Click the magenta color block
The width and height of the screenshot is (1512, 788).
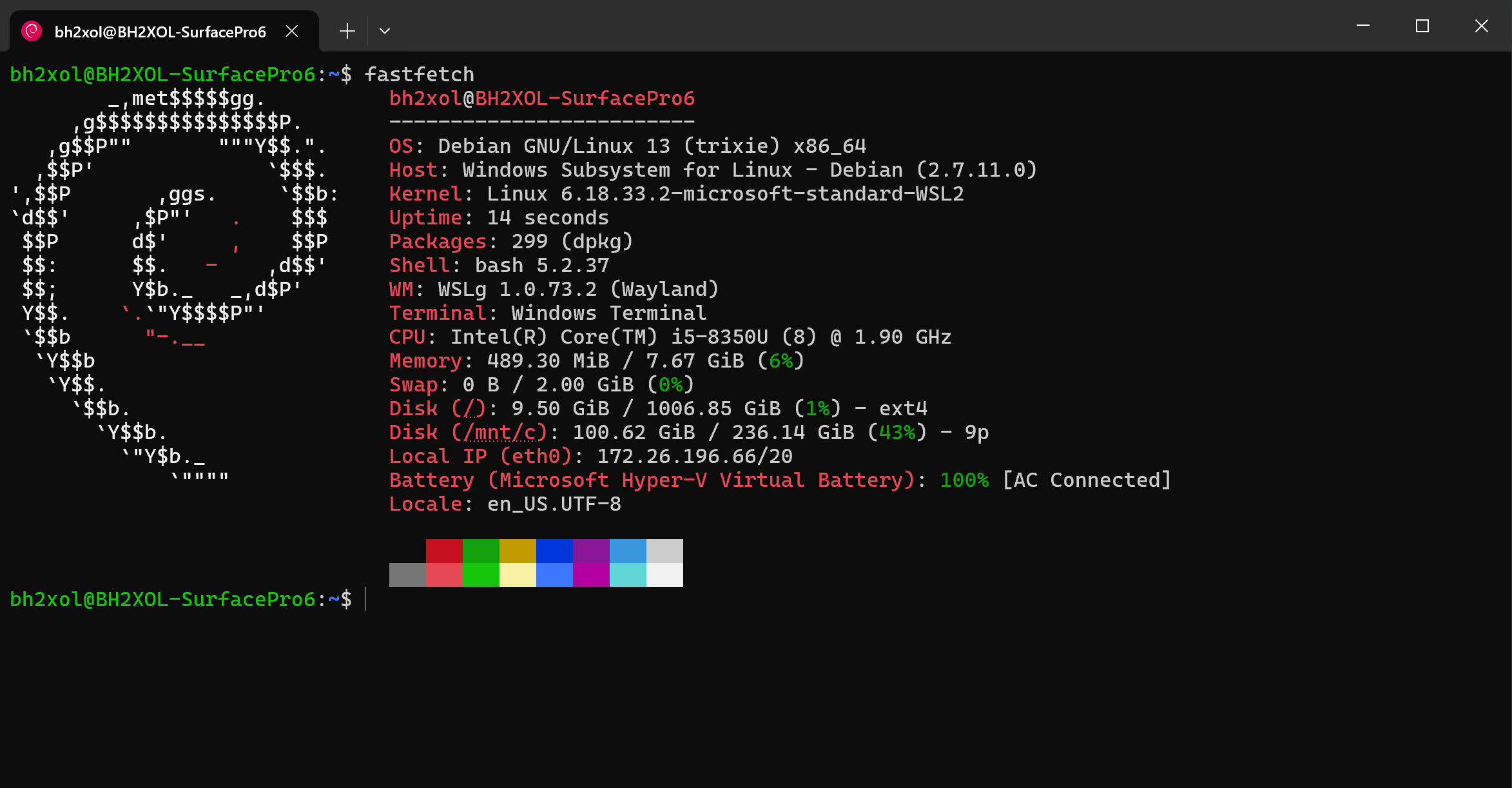coord(591,575)
